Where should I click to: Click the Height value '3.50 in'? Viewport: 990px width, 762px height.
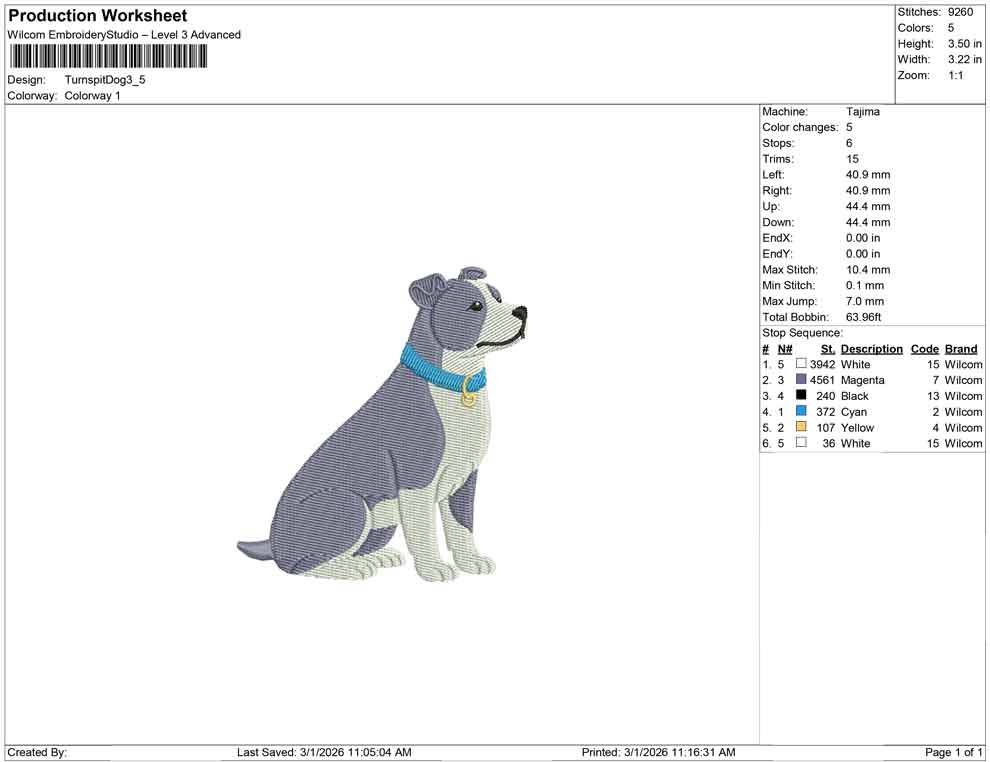point(965,44)
